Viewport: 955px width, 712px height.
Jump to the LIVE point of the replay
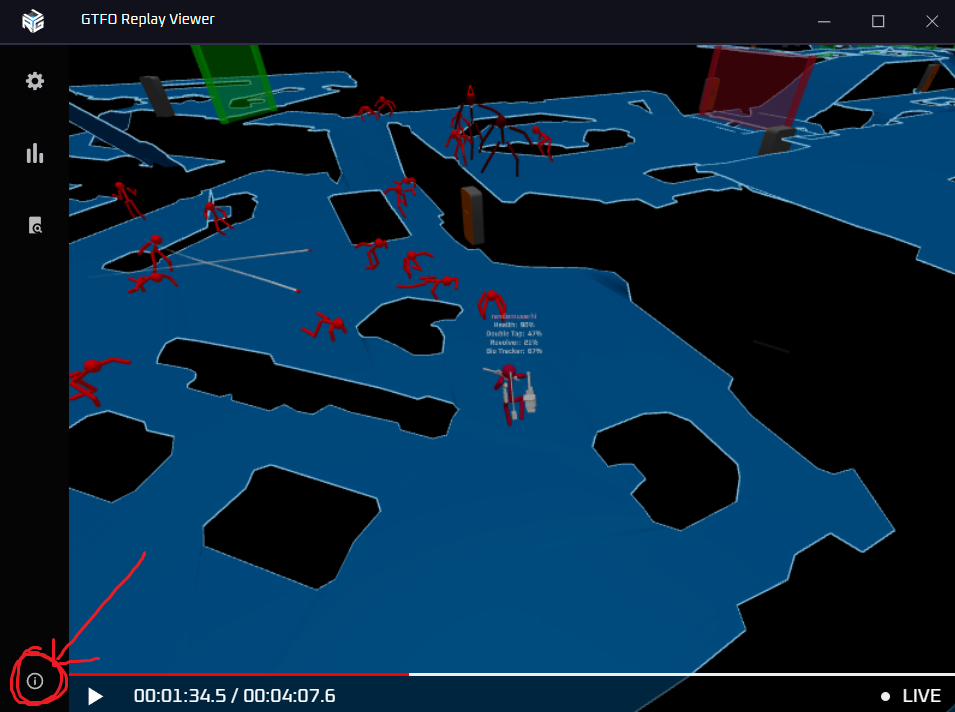[x=911, y=696]
